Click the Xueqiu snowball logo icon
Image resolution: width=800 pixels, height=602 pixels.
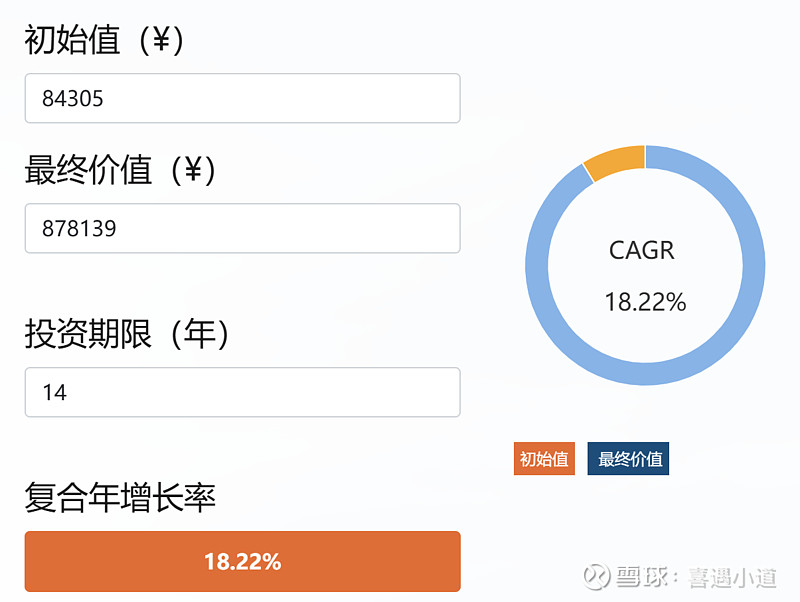pyautogui.click(x=597, y=577)
